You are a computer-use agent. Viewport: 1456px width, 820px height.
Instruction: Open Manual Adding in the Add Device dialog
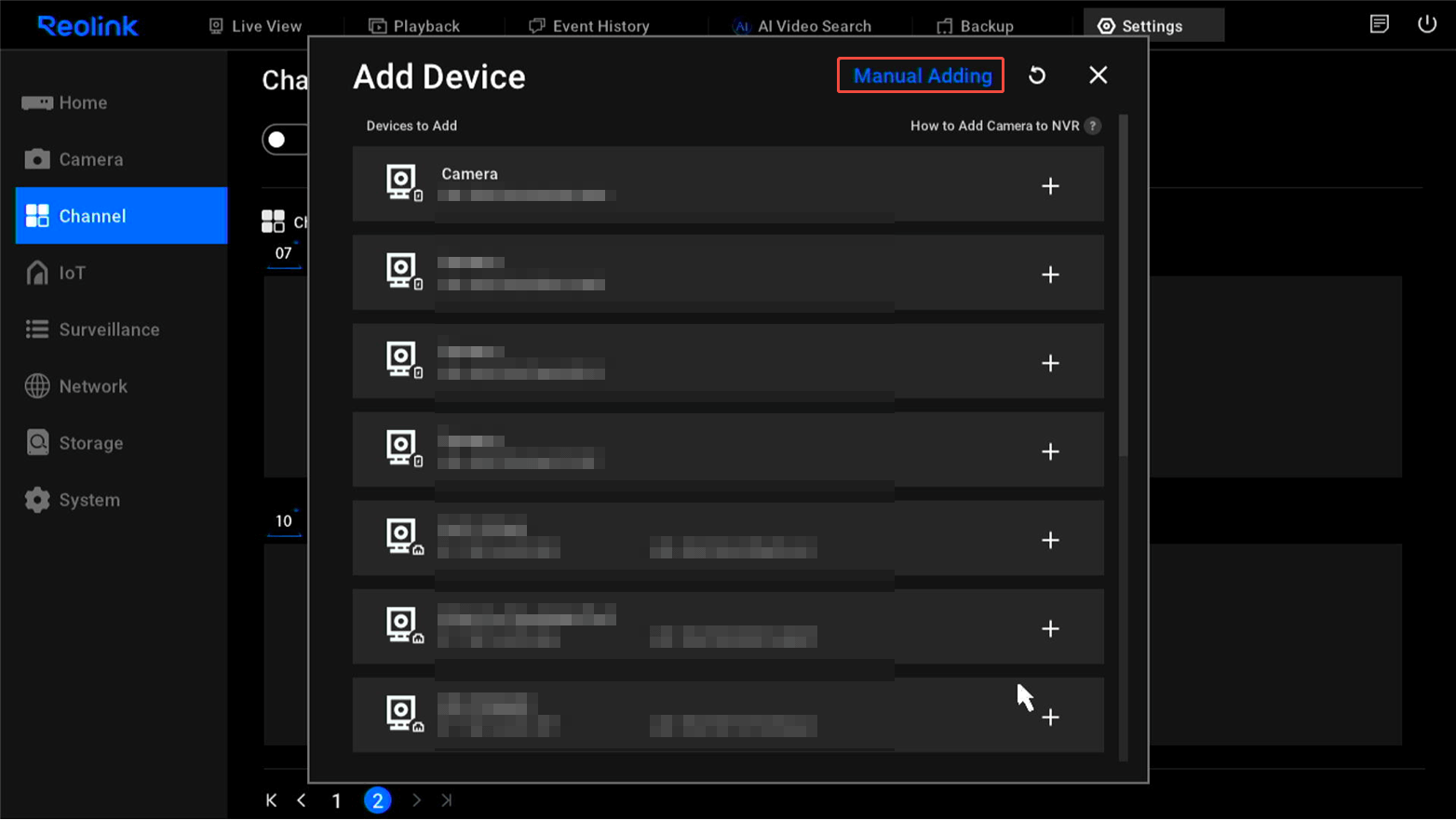[920, 75]
